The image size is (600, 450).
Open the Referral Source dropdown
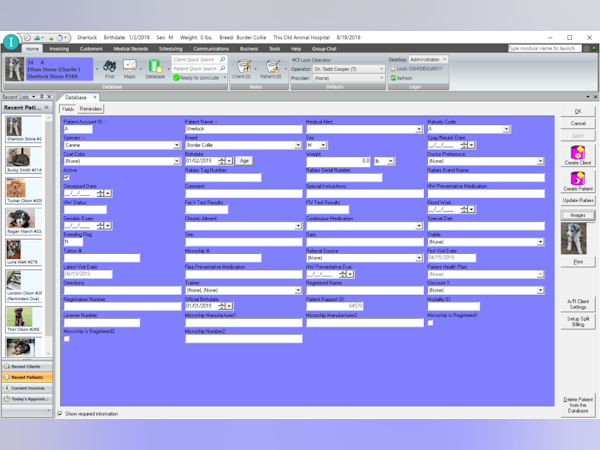coord(419,258)
